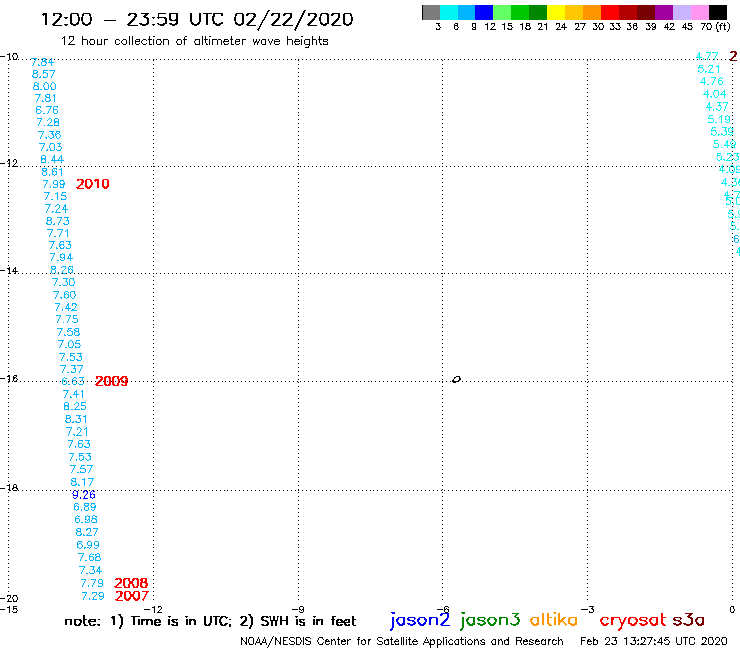Select the 7.79 value beside 2008
Screen dimensions: 740x650
pyautogui.click(x=92, y=583)
